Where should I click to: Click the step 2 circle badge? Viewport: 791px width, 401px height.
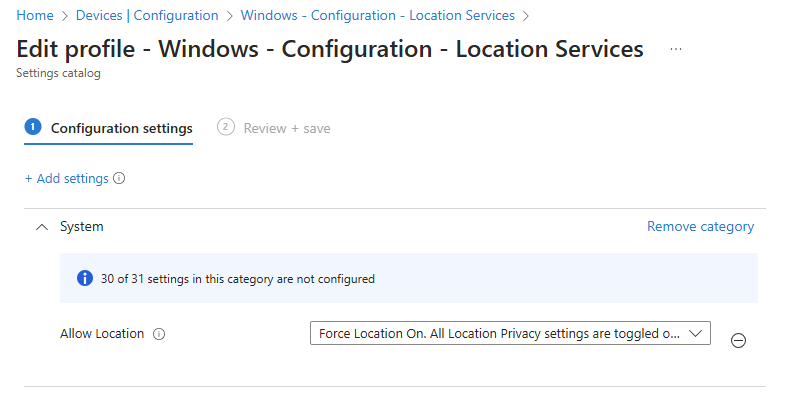point(225,127)
